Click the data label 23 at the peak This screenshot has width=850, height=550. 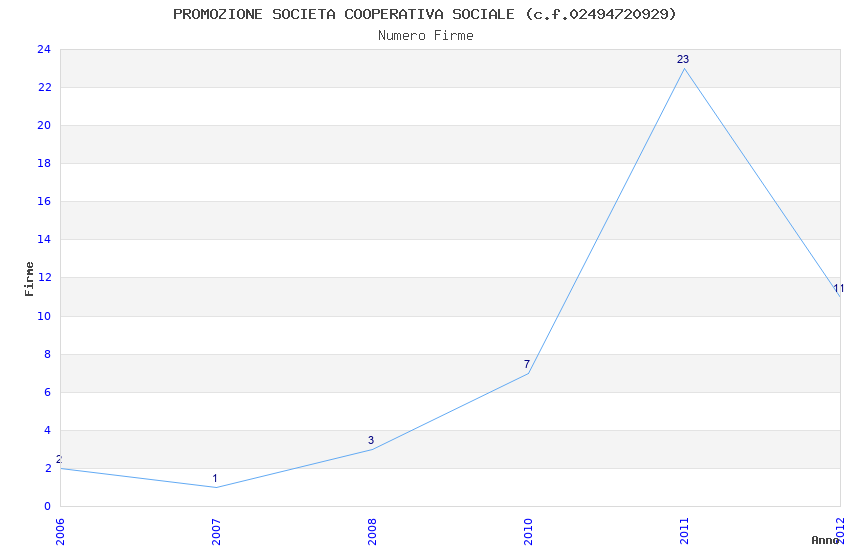pyautogui.click(x=683, y=60)
